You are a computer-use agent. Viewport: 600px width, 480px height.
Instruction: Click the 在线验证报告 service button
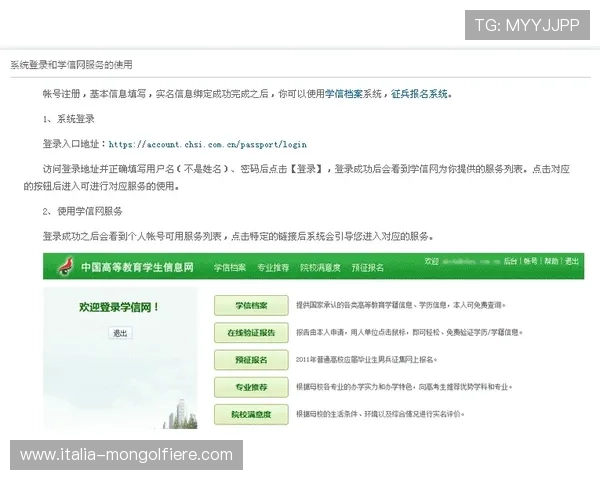pos(251,333)
